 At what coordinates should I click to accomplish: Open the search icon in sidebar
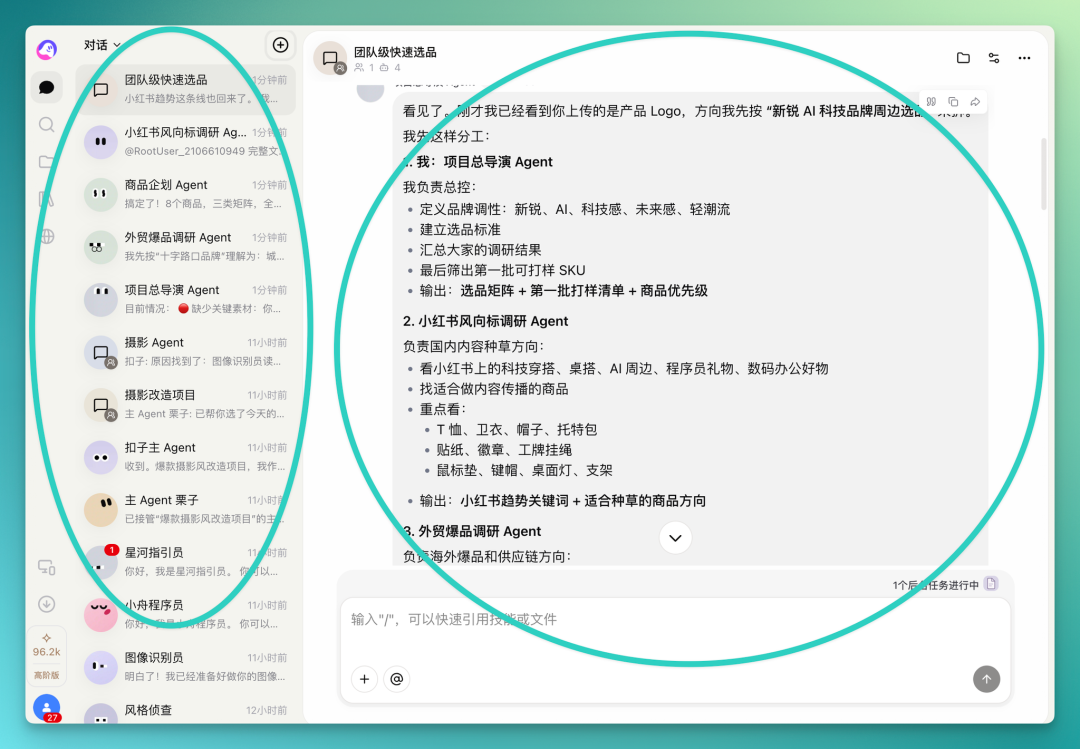(x=46, y=125)
